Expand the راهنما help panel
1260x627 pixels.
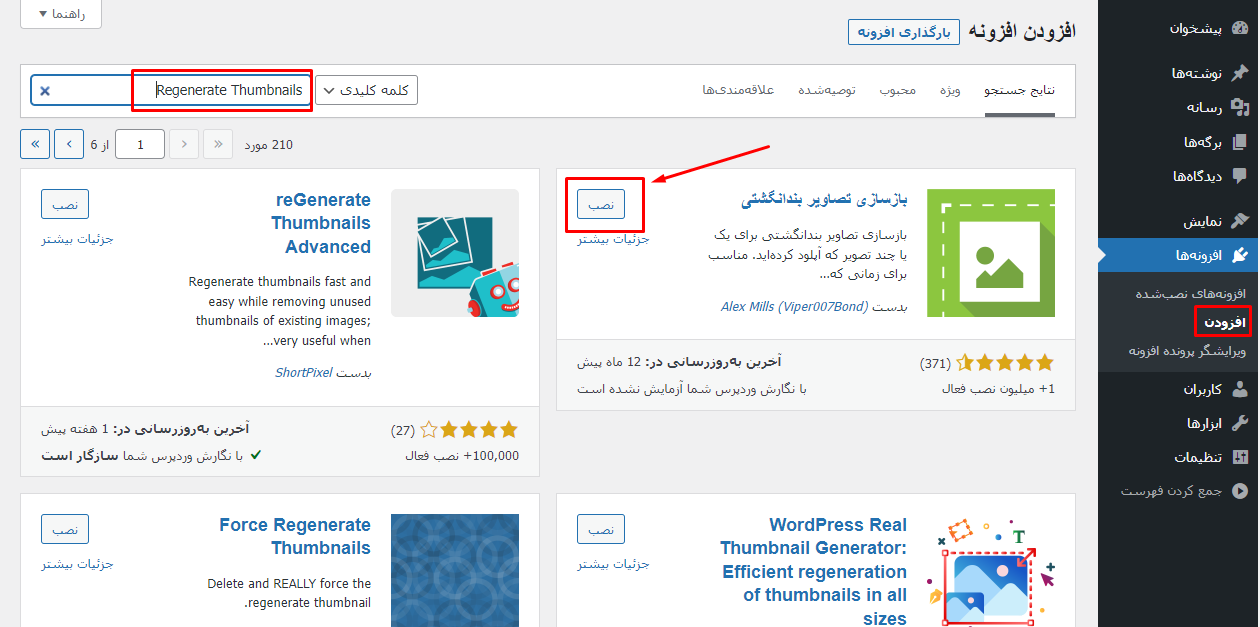click(61, 14)
